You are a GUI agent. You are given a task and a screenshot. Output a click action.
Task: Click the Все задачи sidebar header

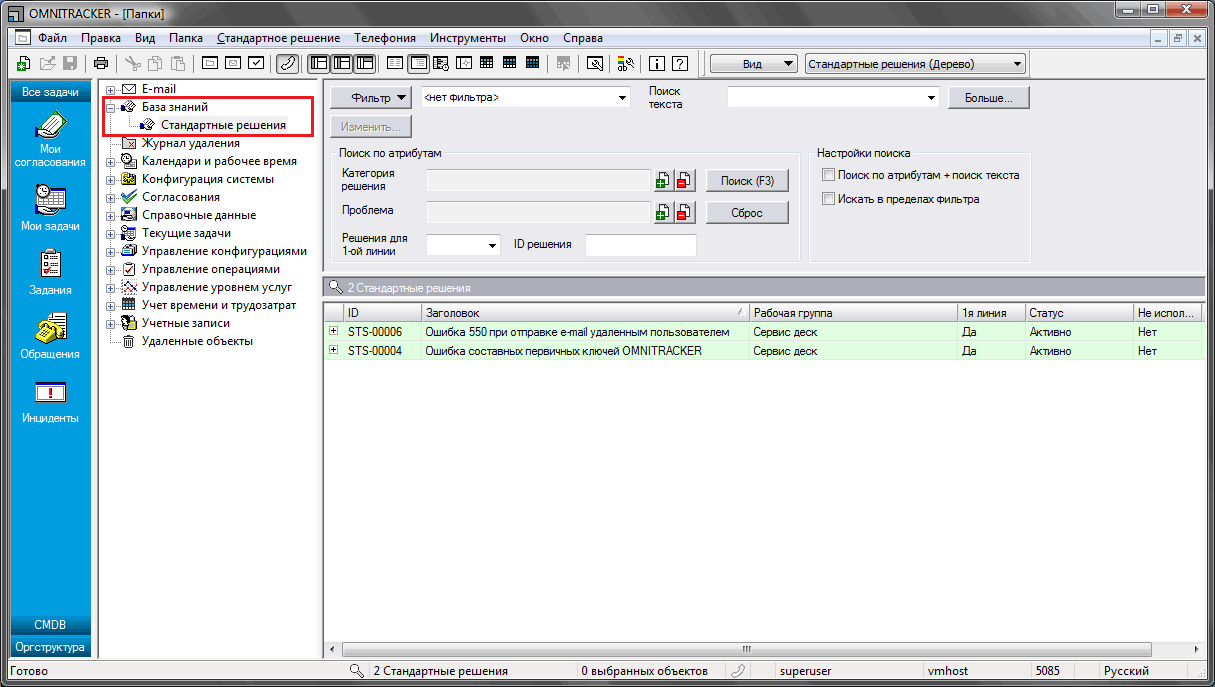[50, 92]
